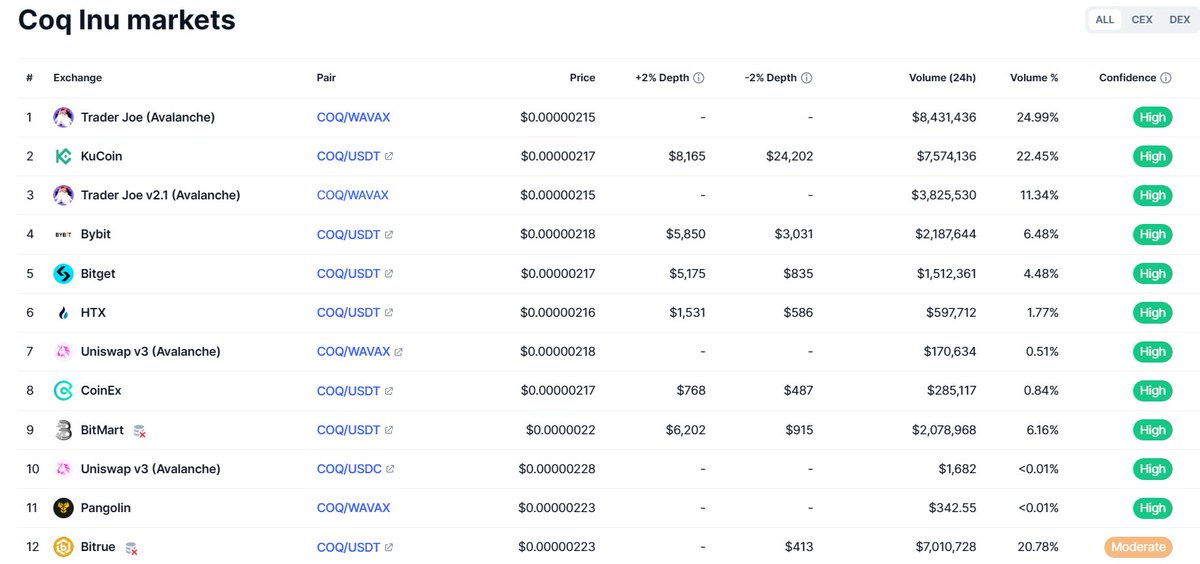1200x564 pixels.
Task: Click the Bitrue exchange logo
Action: 63,547
